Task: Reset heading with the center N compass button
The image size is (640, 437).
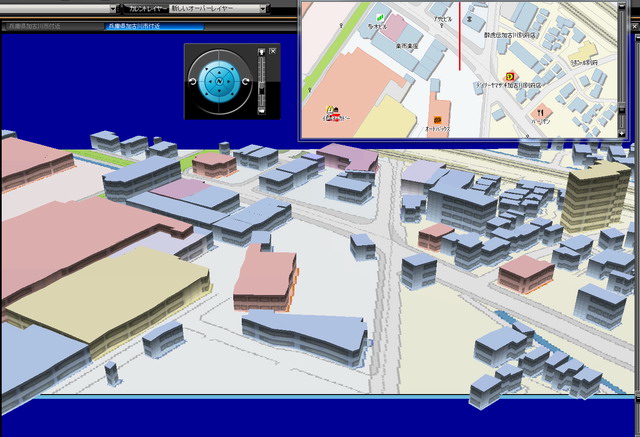Action: pos(219,81)
